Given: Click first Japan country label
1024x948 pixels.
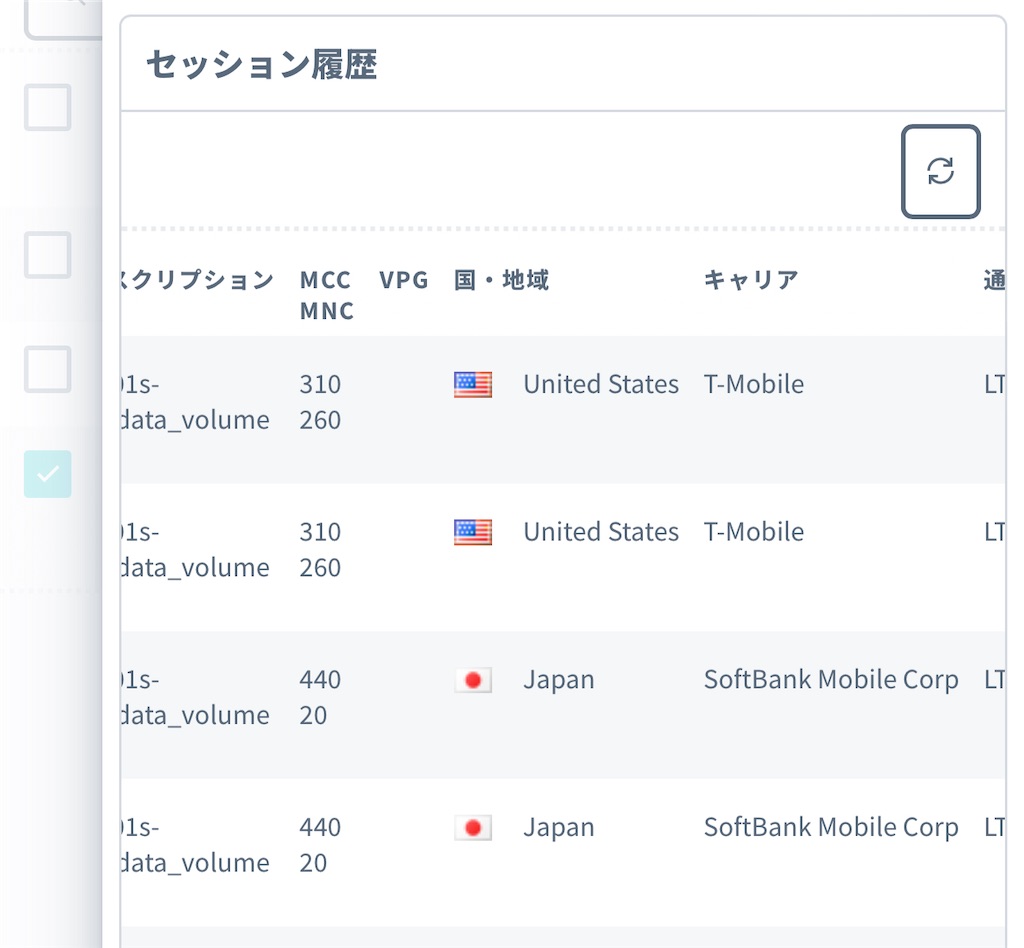Looking at the screenshot, I should [x=559, y=680].
